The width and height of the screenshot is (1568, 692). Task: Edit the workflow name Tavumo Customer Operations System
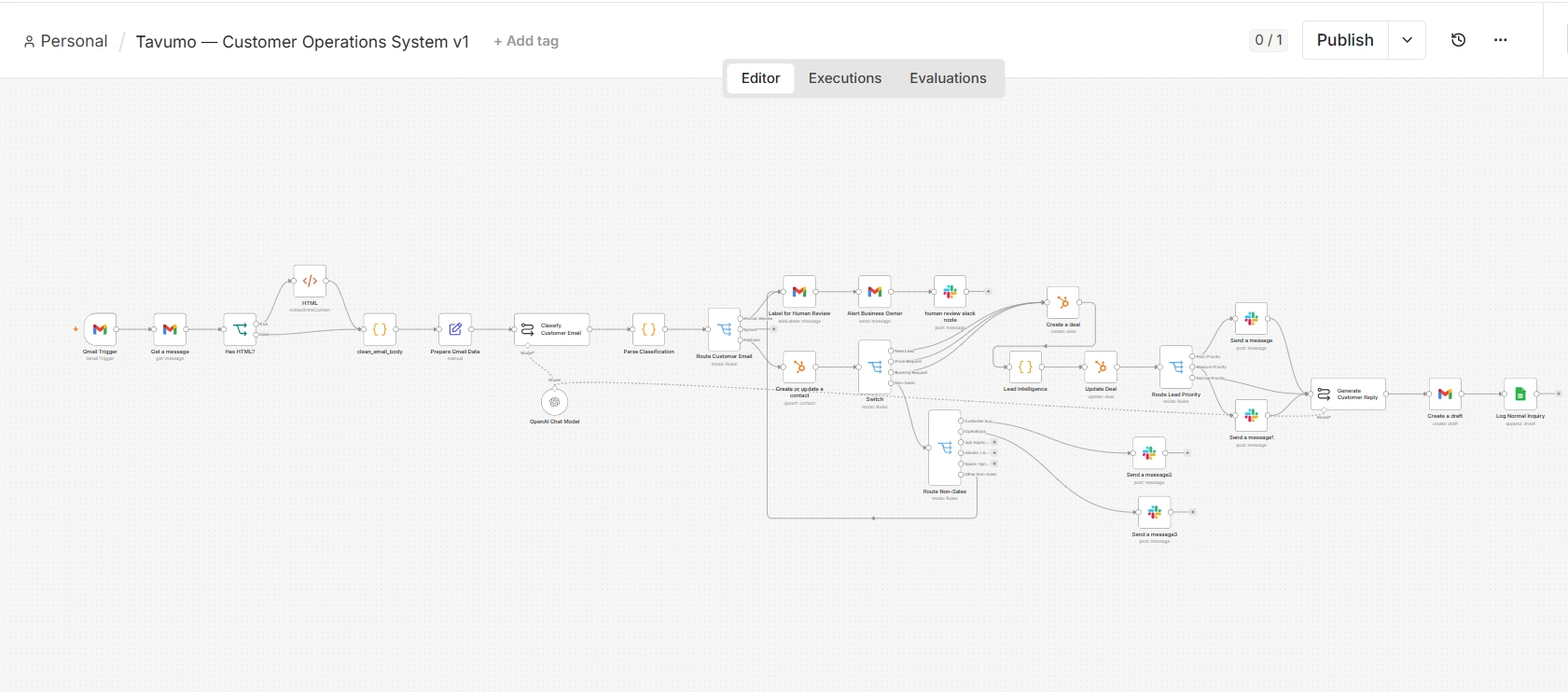click(302, 42)
